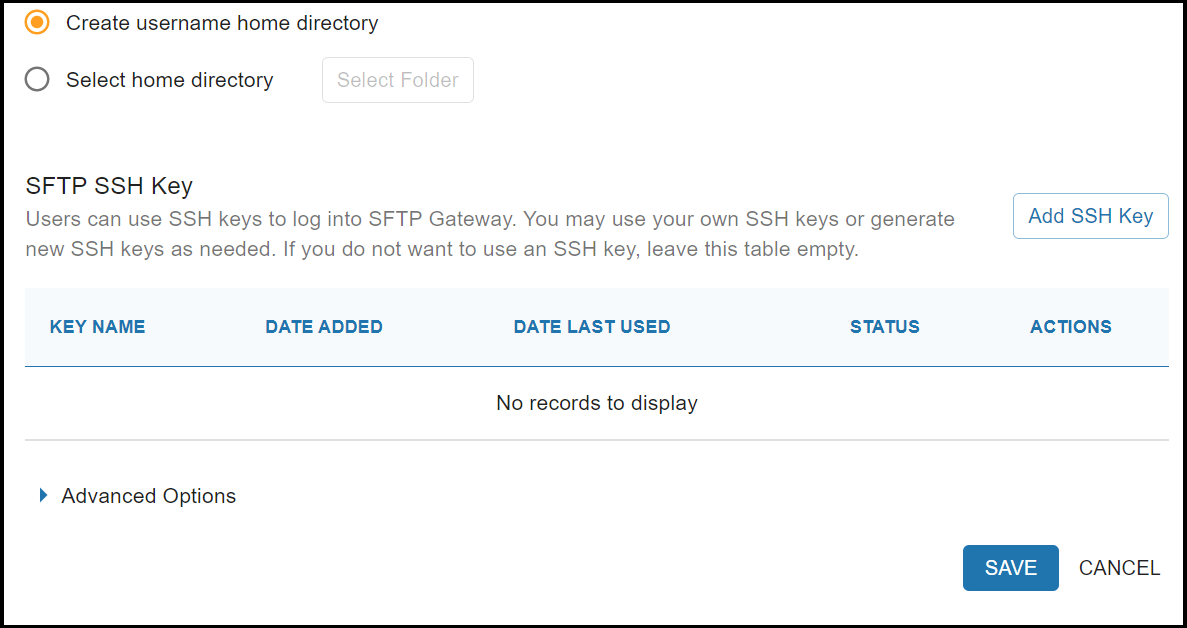Click the Select Folder button
The height and width of the screenshot is (628, 1187).
point(397,80)
